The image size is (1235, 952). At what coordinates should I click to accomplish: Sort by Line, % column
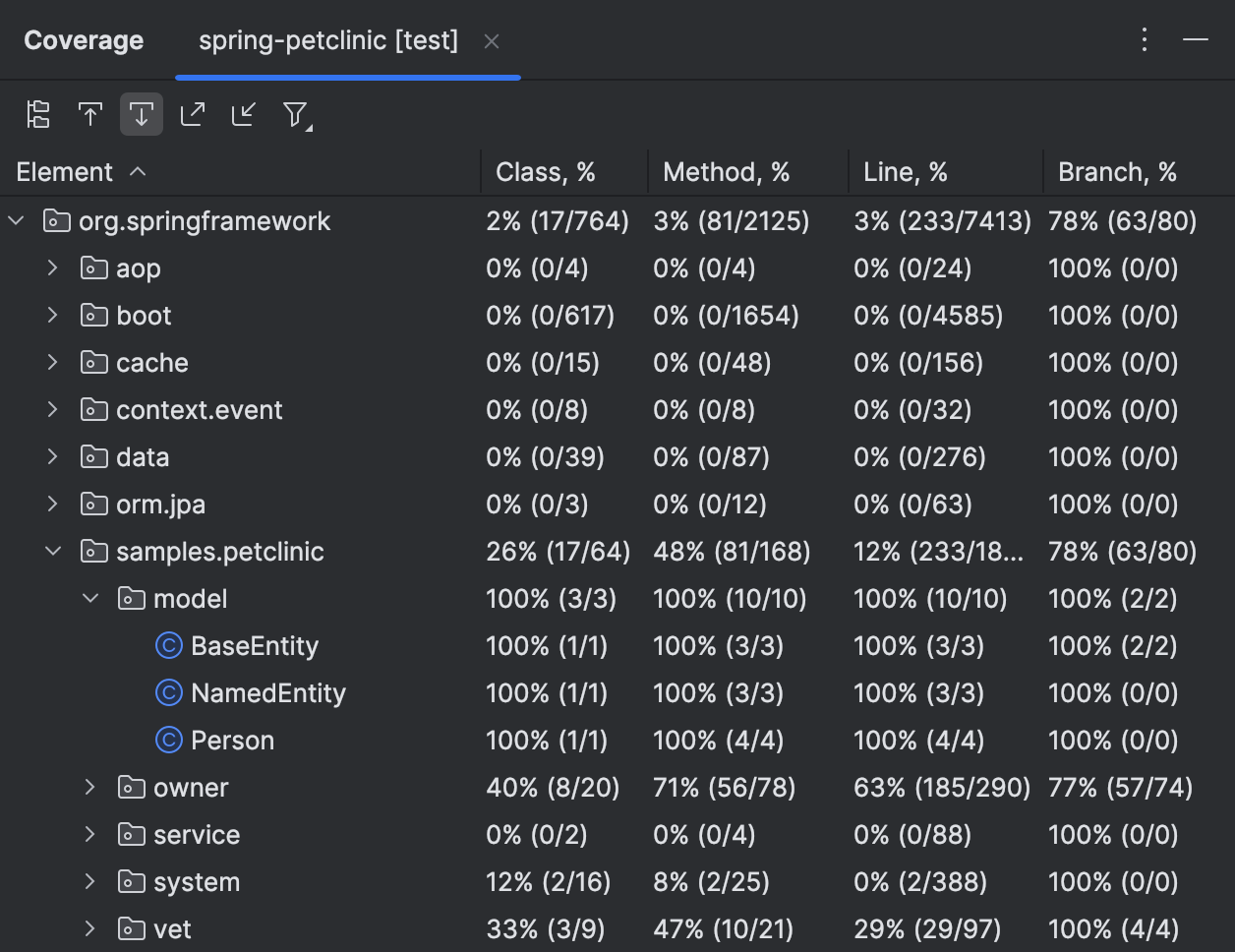pyautogui.click(x=905, y=172)
